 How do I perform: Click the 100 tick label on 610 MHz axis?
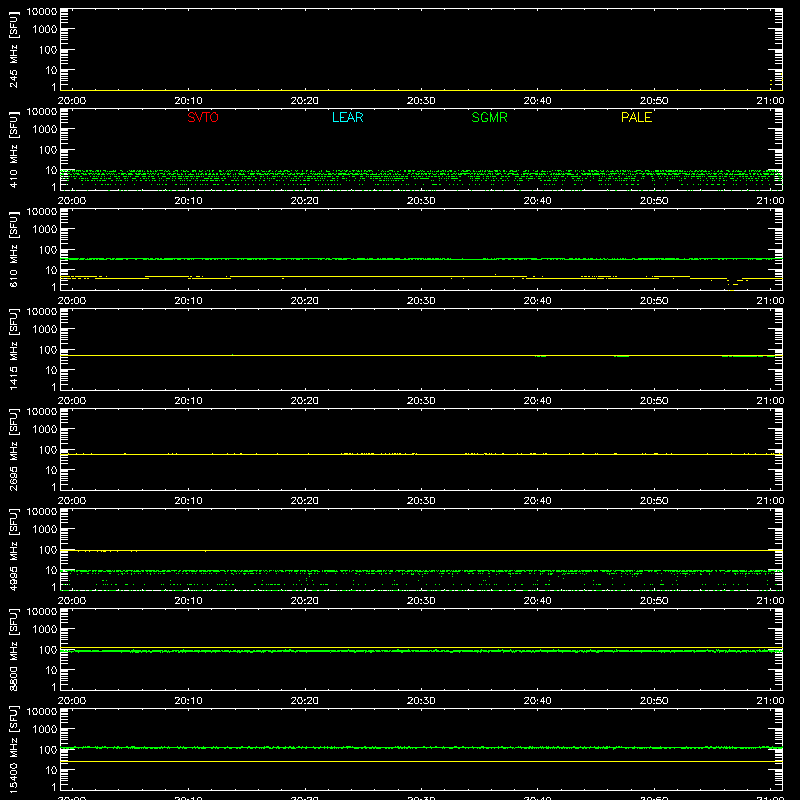(x=48, y=250)
